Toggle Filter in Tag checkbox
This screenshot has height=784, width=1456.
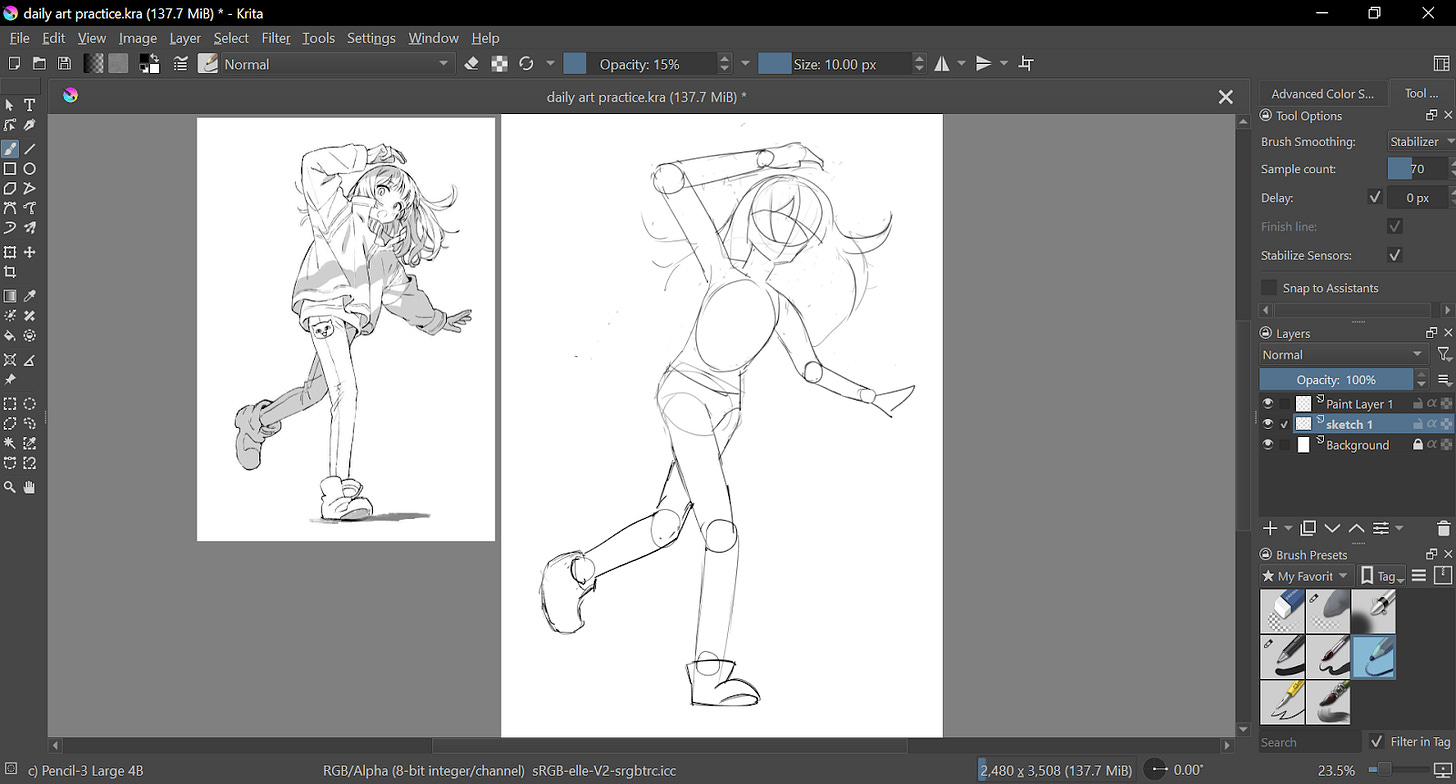tap(1376, 741)
